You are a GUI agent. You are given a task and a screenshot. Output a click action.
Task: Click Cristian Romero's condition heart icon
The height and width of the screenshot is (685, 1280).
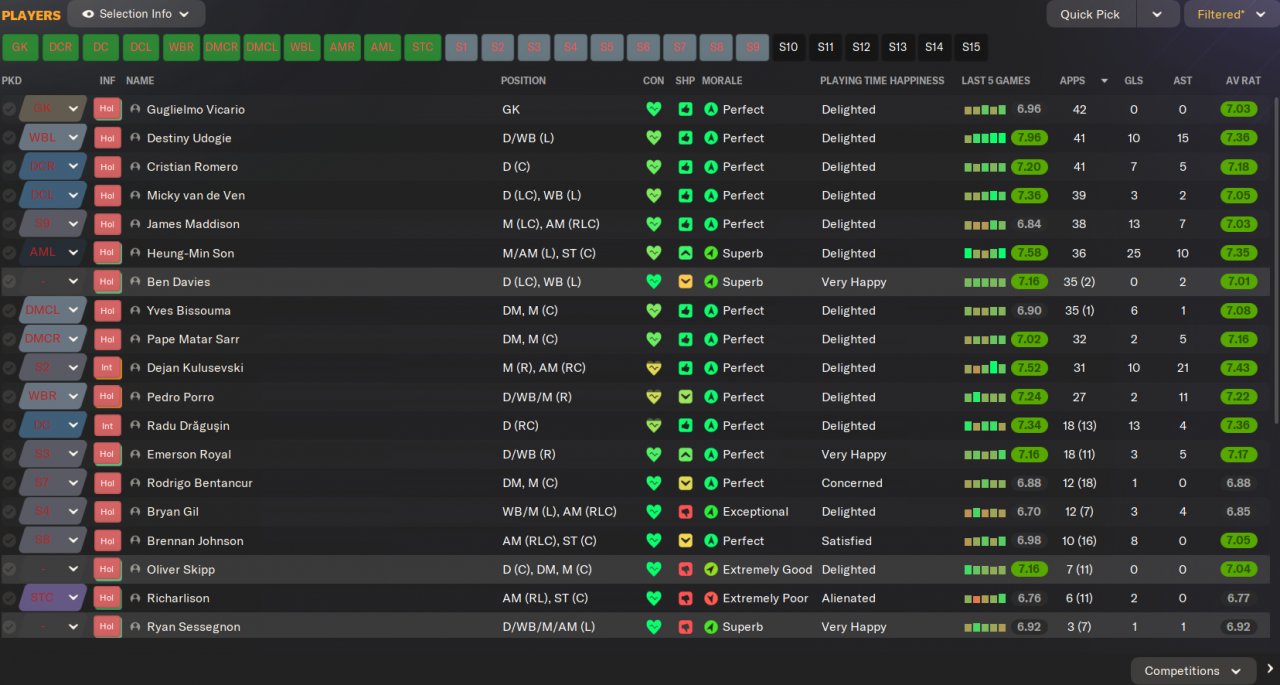(x=654, y=167)
